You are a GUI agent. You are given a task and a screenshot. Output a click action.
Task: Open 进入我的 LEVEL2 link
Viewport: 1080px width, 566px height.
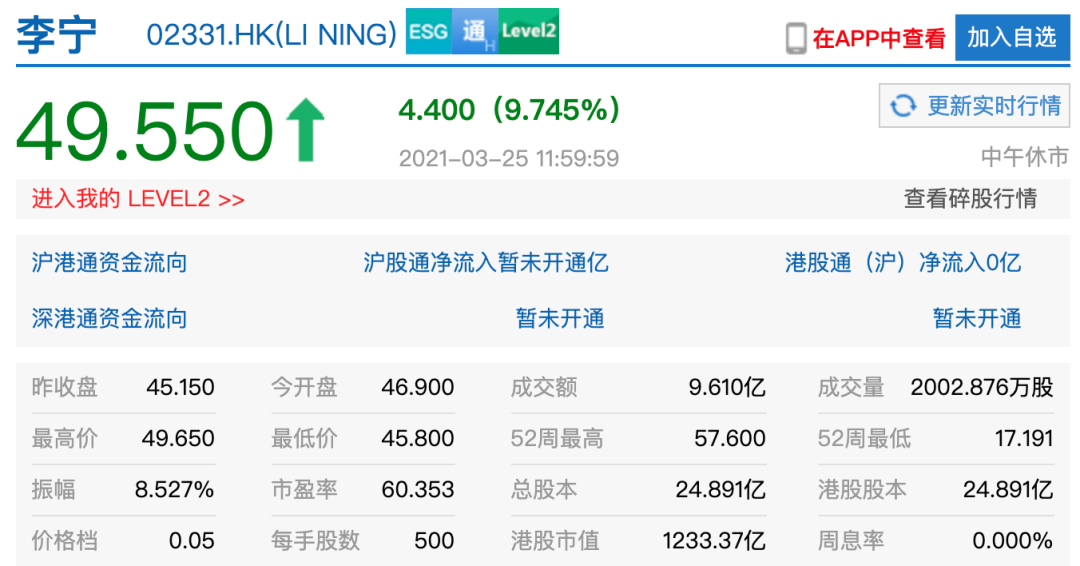(x=138, y=199)
